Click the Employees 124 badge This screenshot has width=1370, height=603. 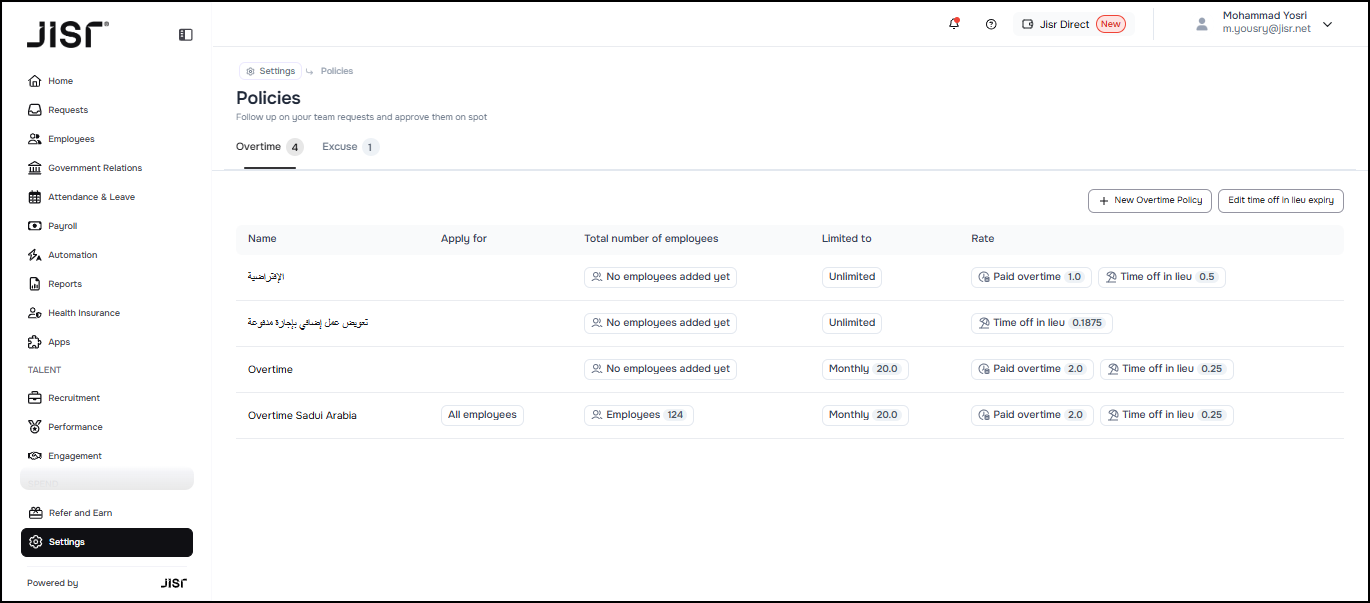pos(638,415)
